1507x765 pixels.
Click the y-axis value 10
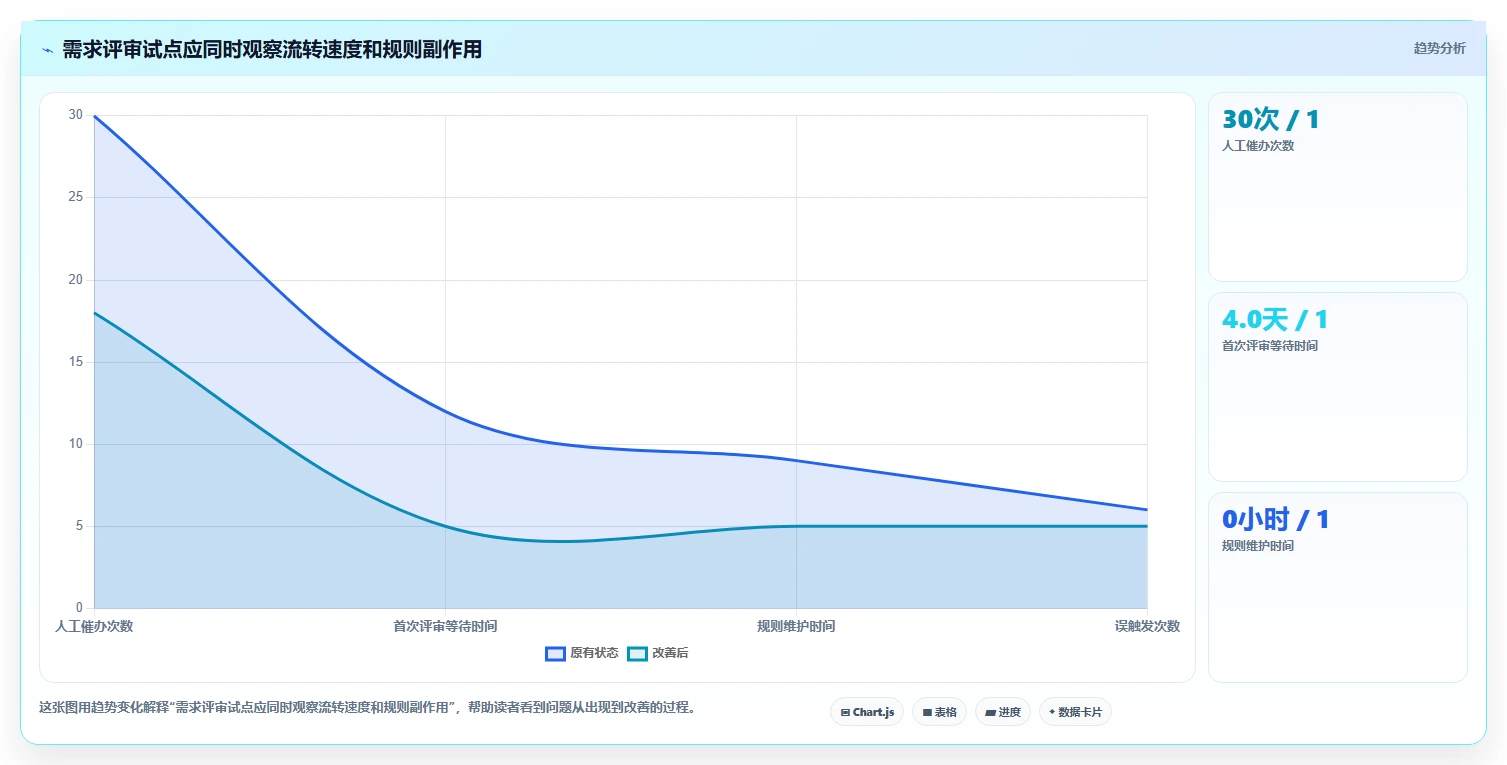click(76, 444)
